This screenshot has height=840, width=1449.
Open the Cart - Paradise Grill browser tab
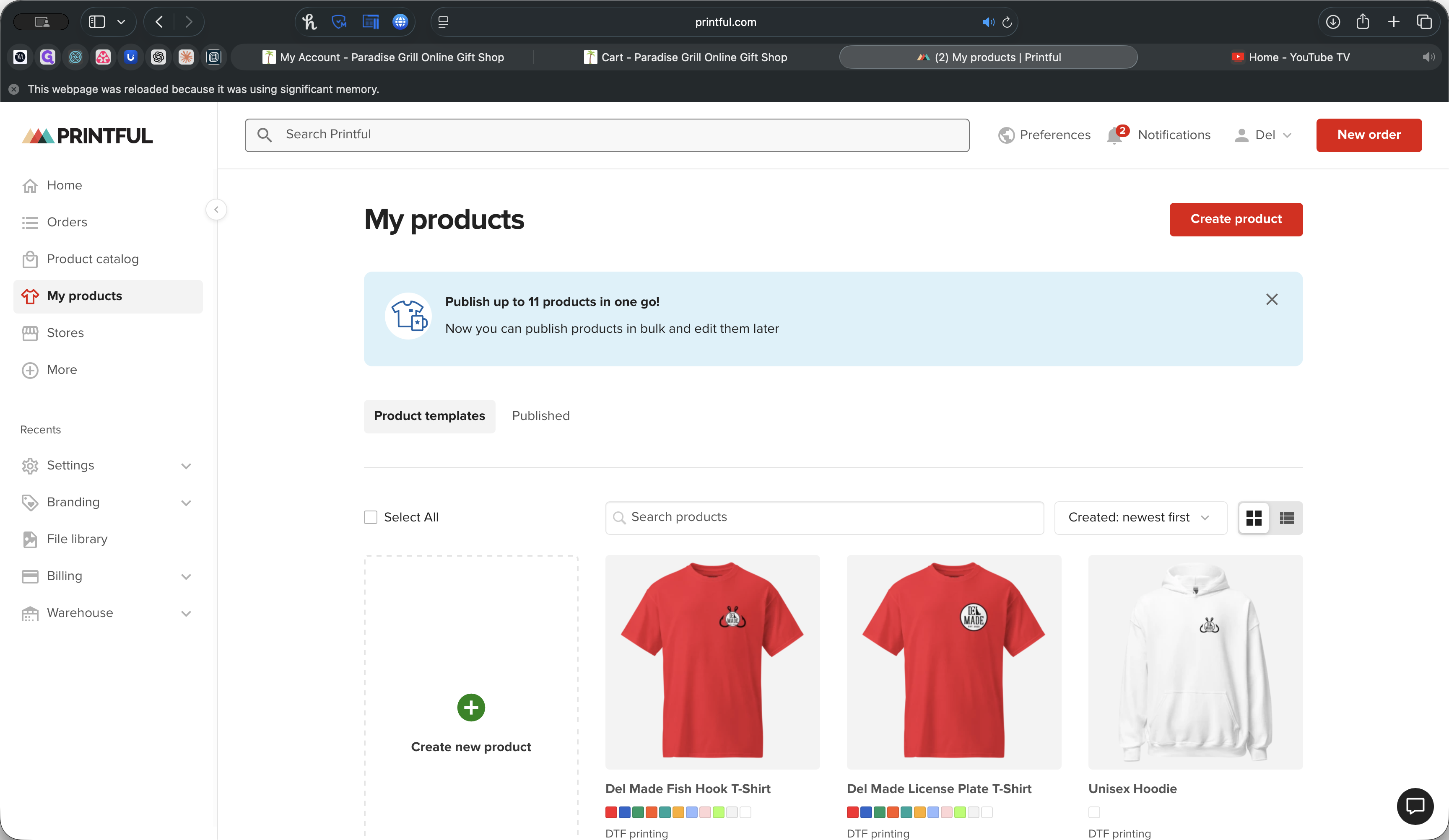coord(685,57)
